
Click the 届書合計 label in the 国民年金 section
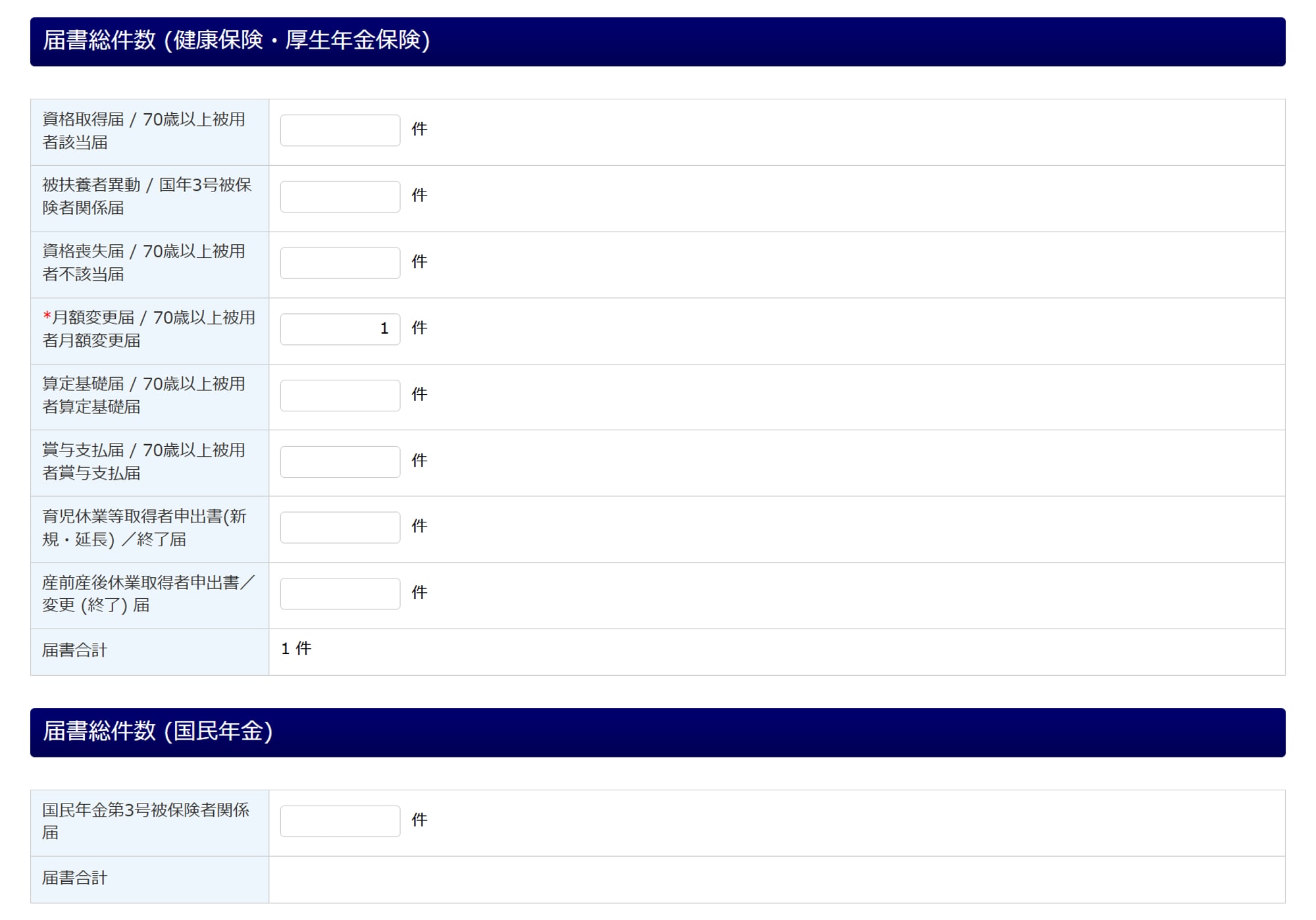pos(74,878)
